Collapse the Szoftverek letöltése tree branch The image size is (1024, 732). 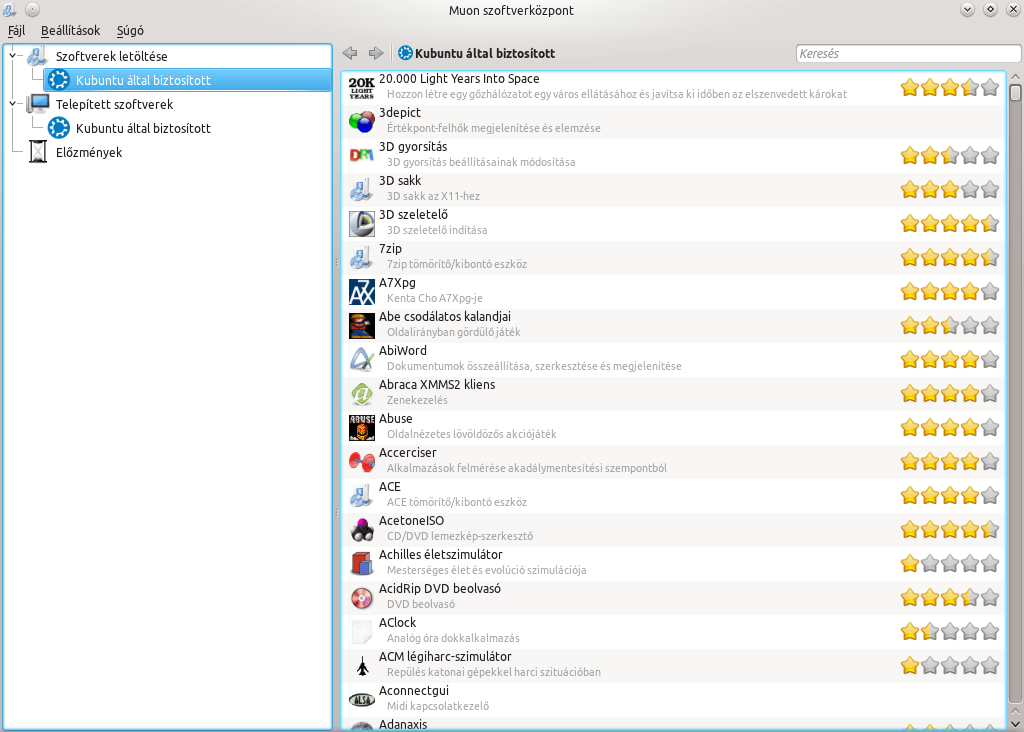(12, 56)
